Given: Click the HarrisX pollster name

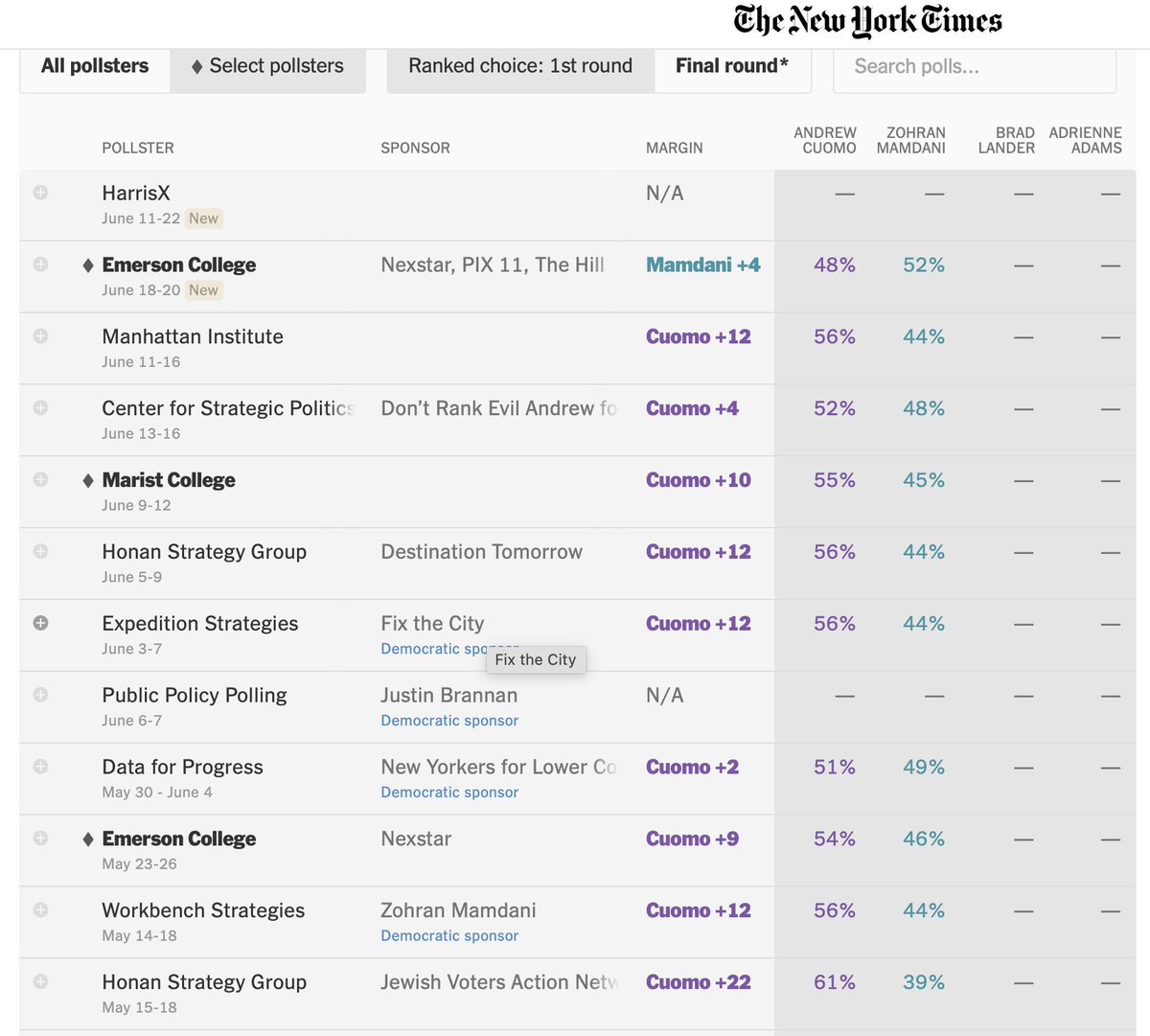Looking at the screenshot, I should coord(136,193).
